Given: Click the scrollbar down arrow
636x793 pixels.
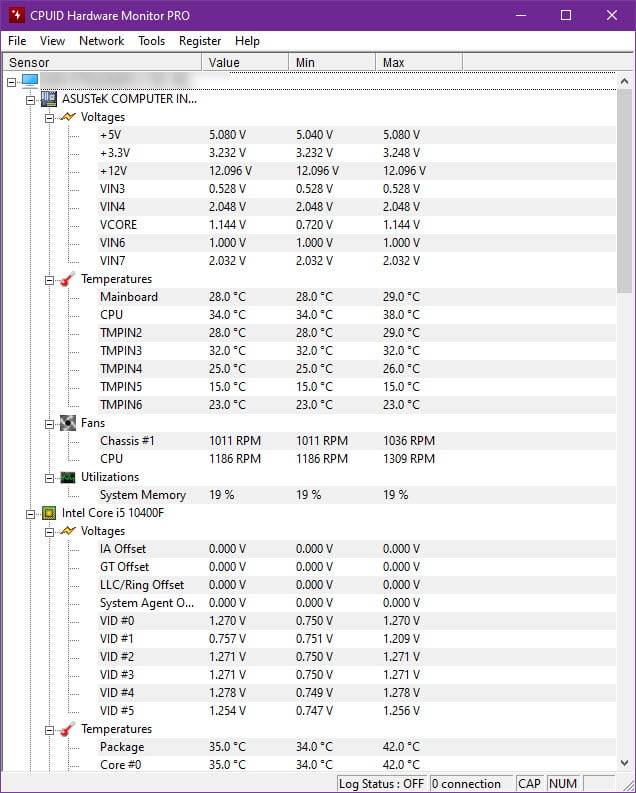Looking at the screenshot, I should (624, 763).
